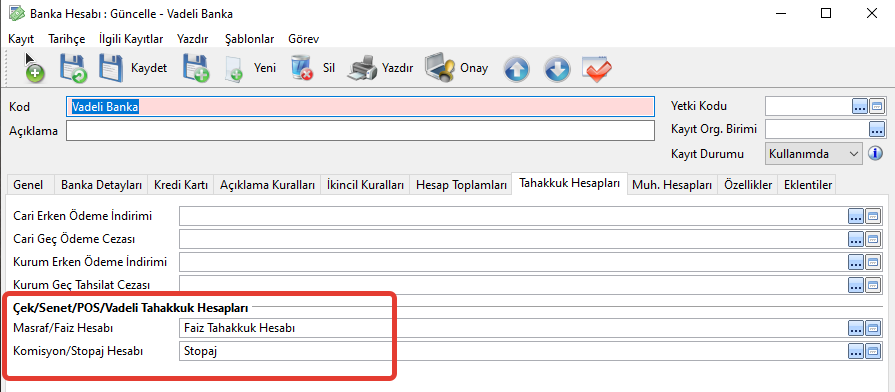Open the form icon beside Yetki Kodu
The width and height of the screenshot is (895, 392).
click(x=876, y=106)
